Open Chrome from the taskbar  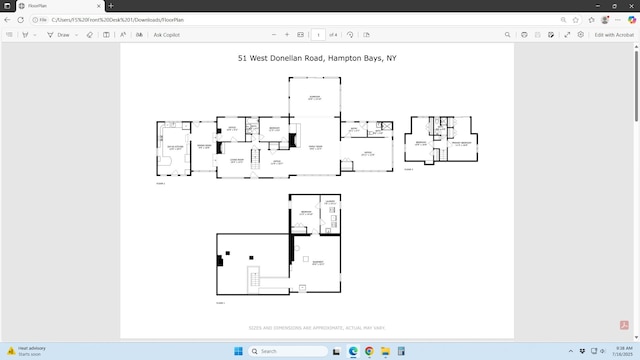click(369, 351)
